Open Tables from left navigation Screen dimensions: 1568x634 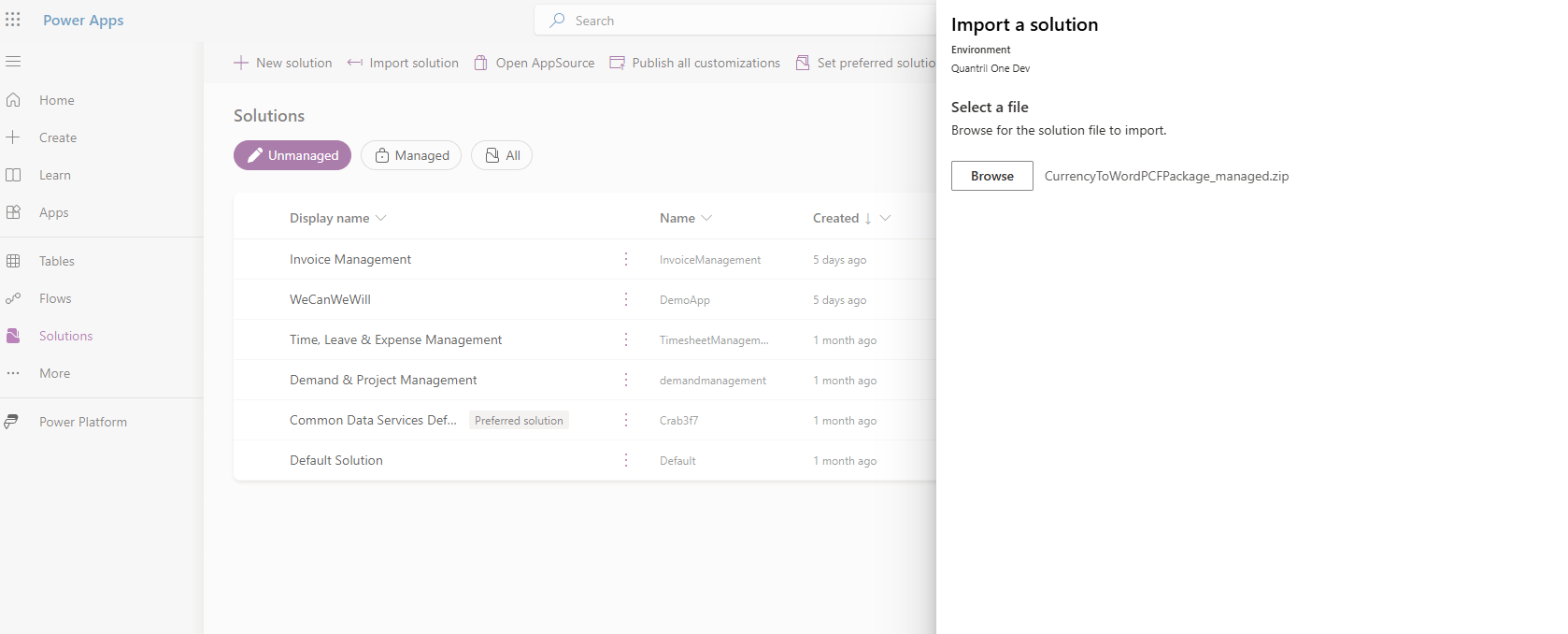pos(56,261)
